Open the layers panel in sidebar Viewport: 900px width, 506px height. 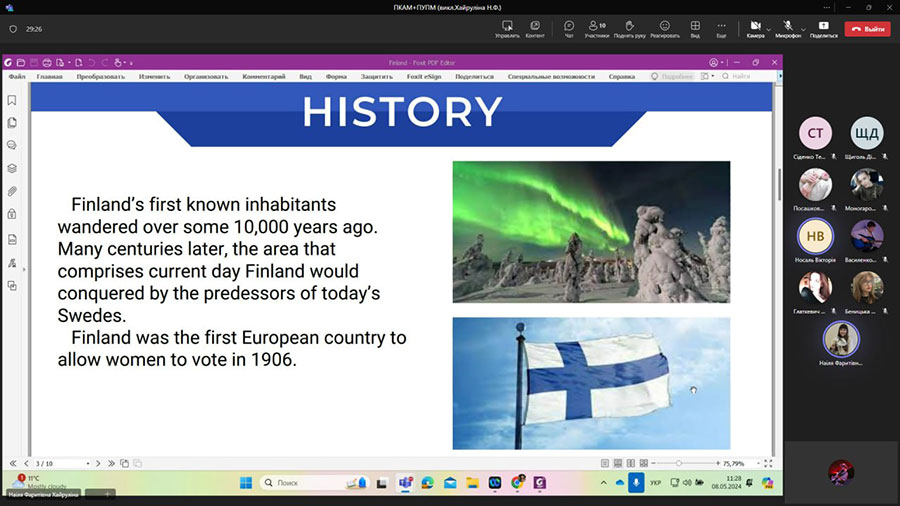12,168
